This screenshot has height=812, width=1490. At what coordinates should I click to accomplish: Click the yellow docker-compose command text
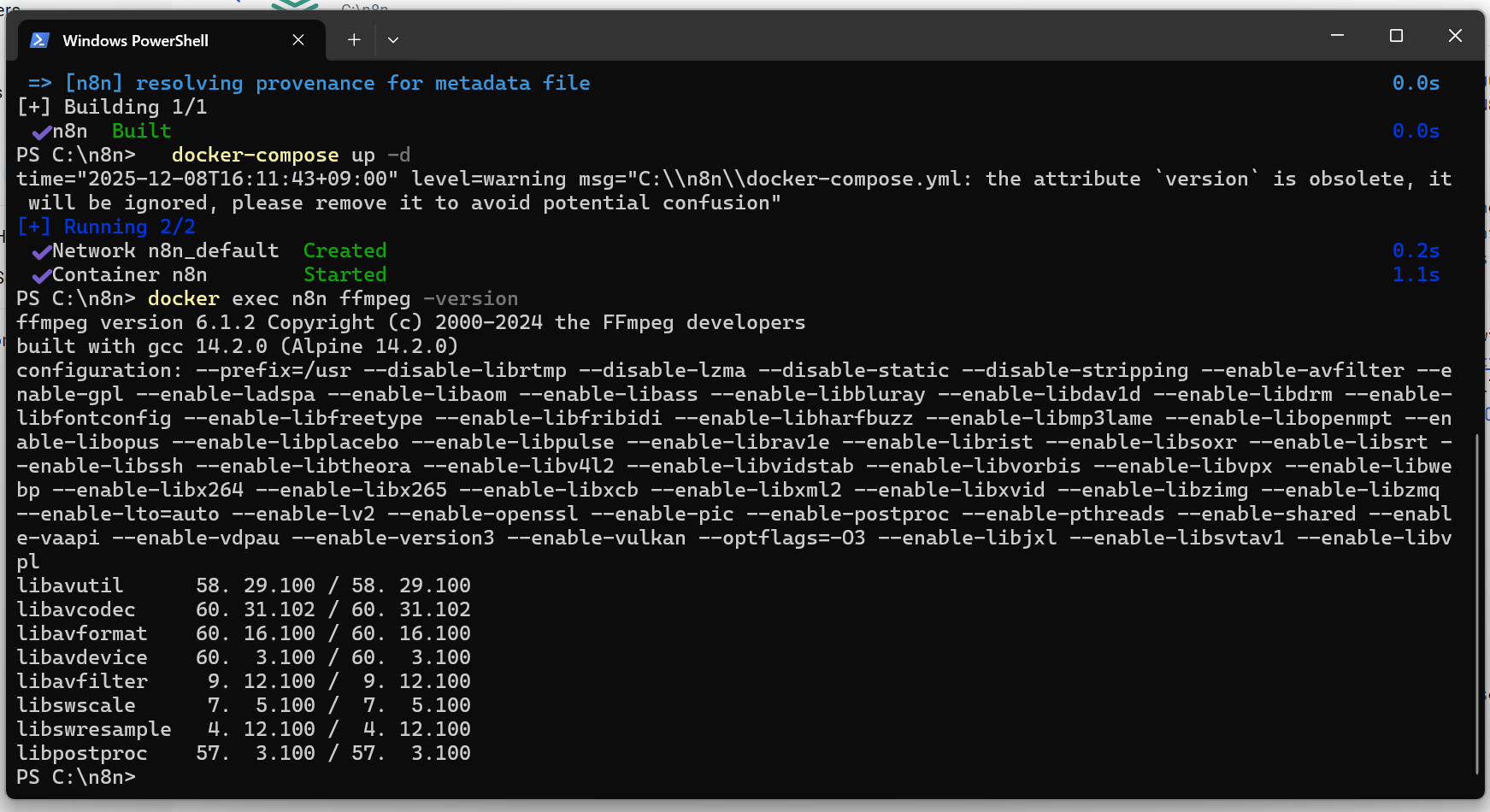tap(255, 155)
